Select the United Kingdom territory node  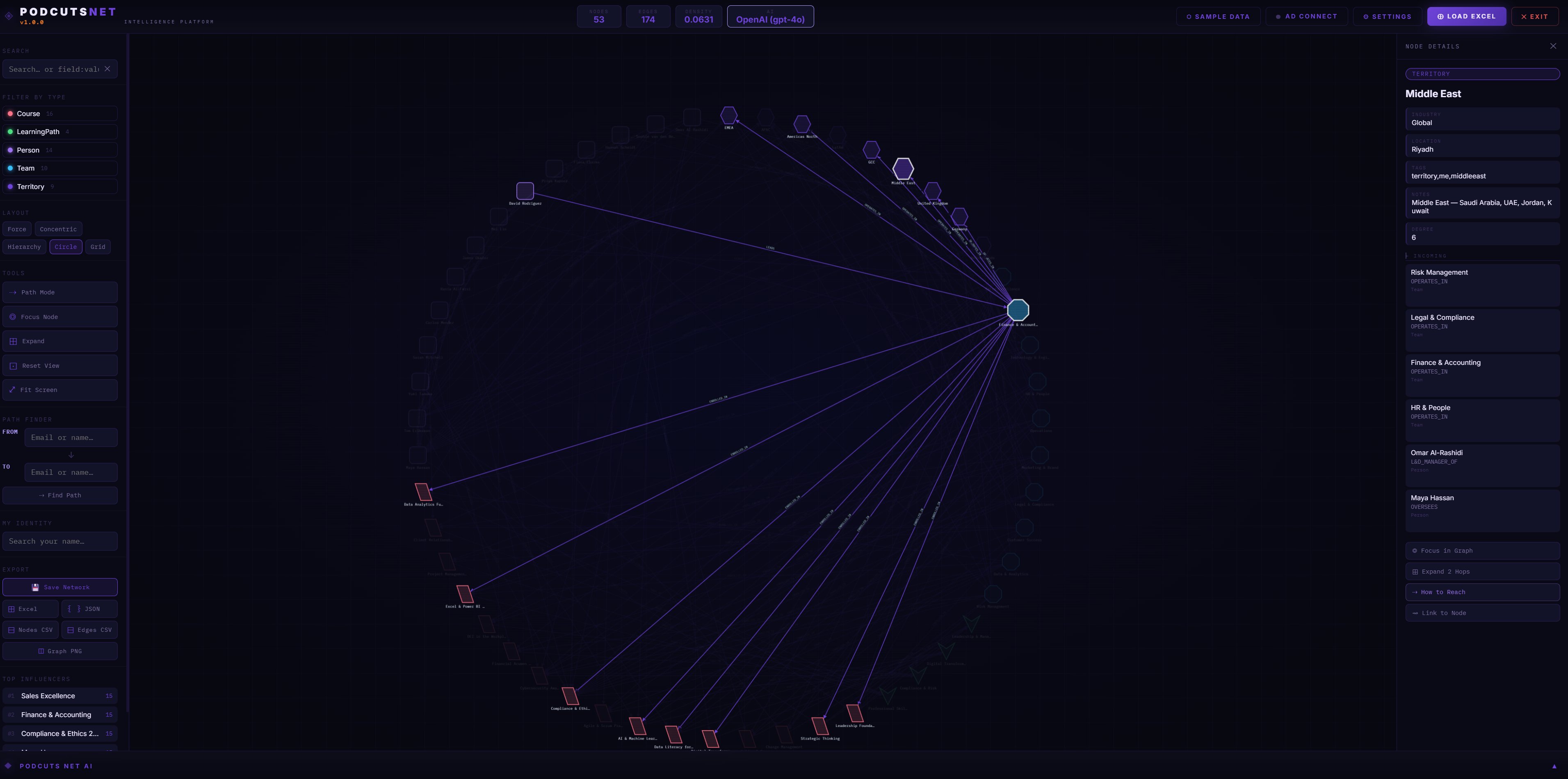(x=932, y=191)
